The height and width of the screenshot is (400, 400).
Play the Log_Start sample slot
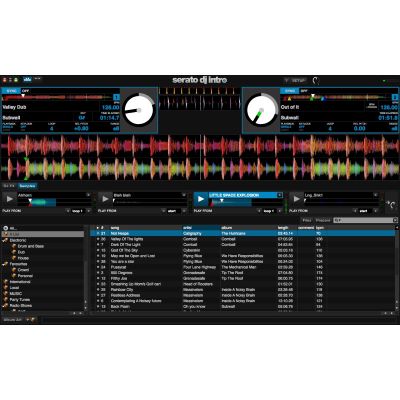(296, 199)
